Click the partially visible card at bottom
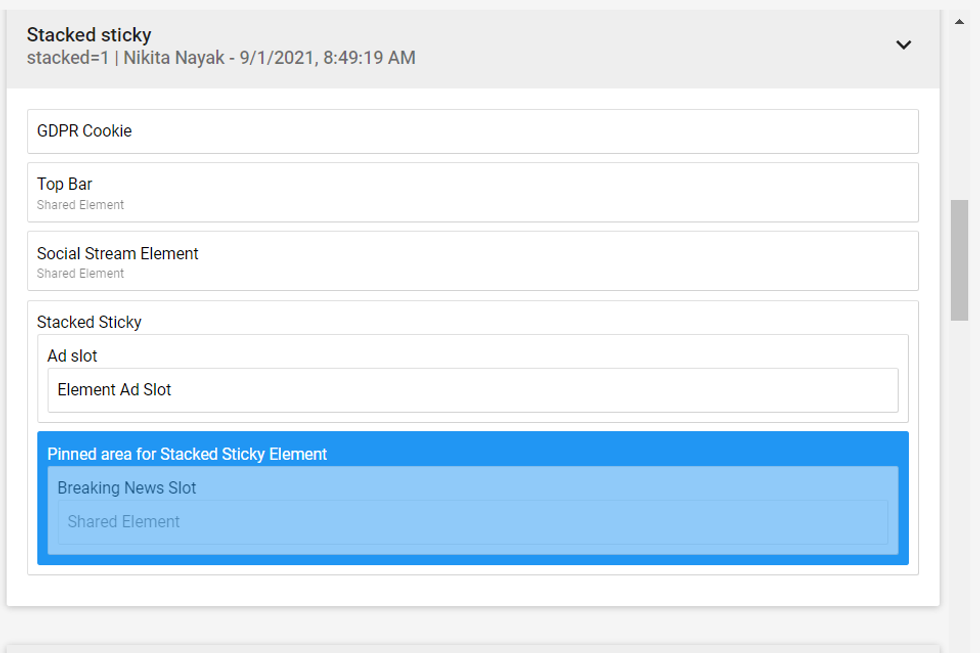980x653 pixels. [472, 648]
